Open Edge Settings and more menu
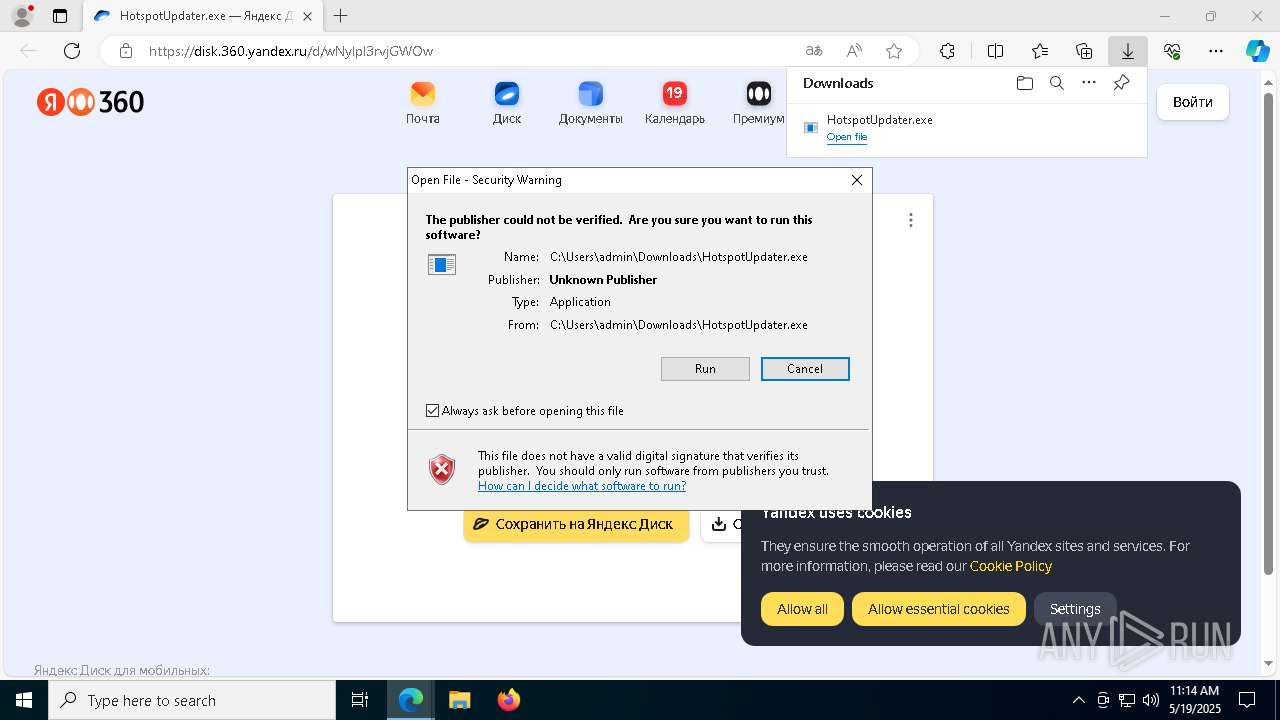Screen dimensions: 1280x720 pos(1216,51)
